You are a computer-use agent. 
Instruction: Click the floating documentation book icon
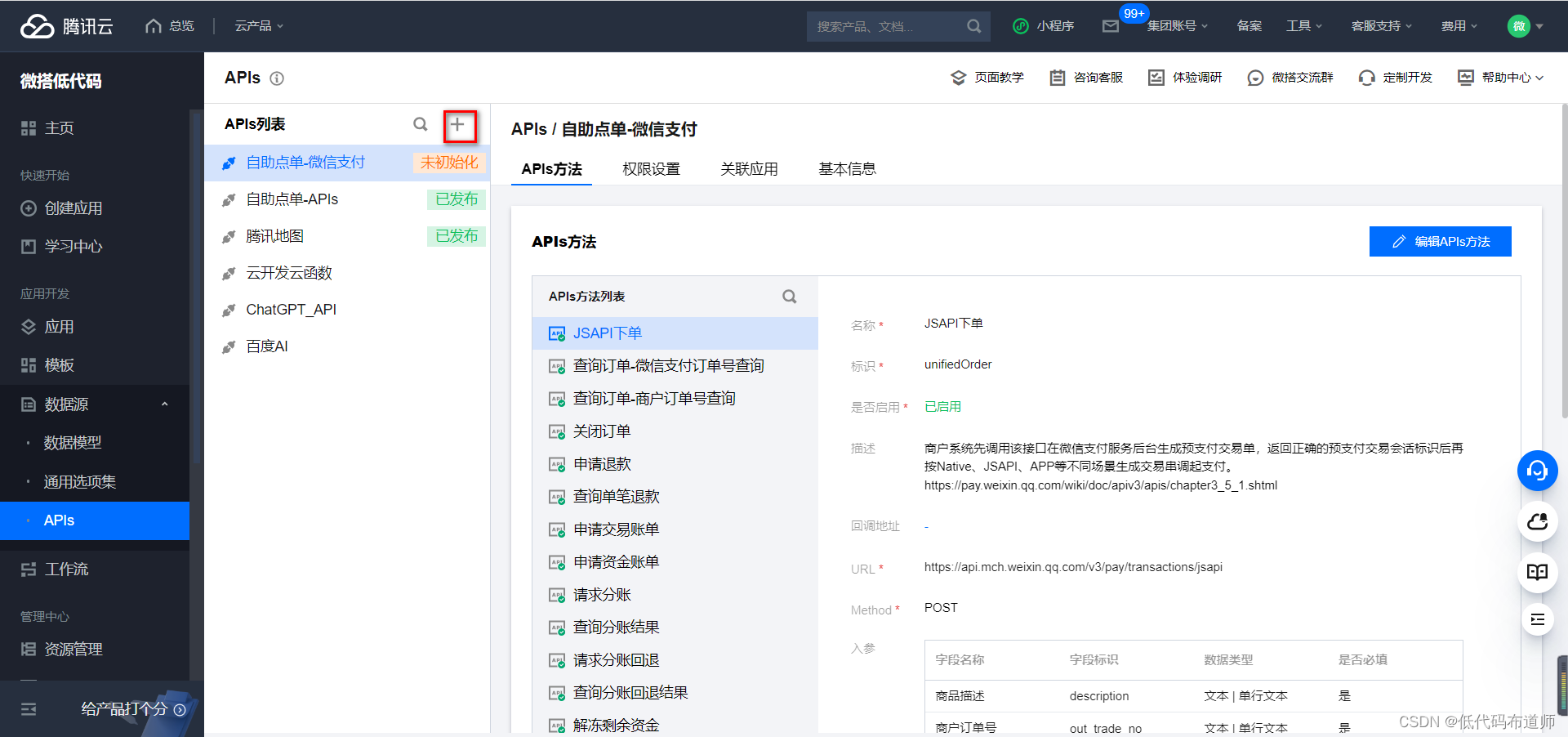(1538, 572)
